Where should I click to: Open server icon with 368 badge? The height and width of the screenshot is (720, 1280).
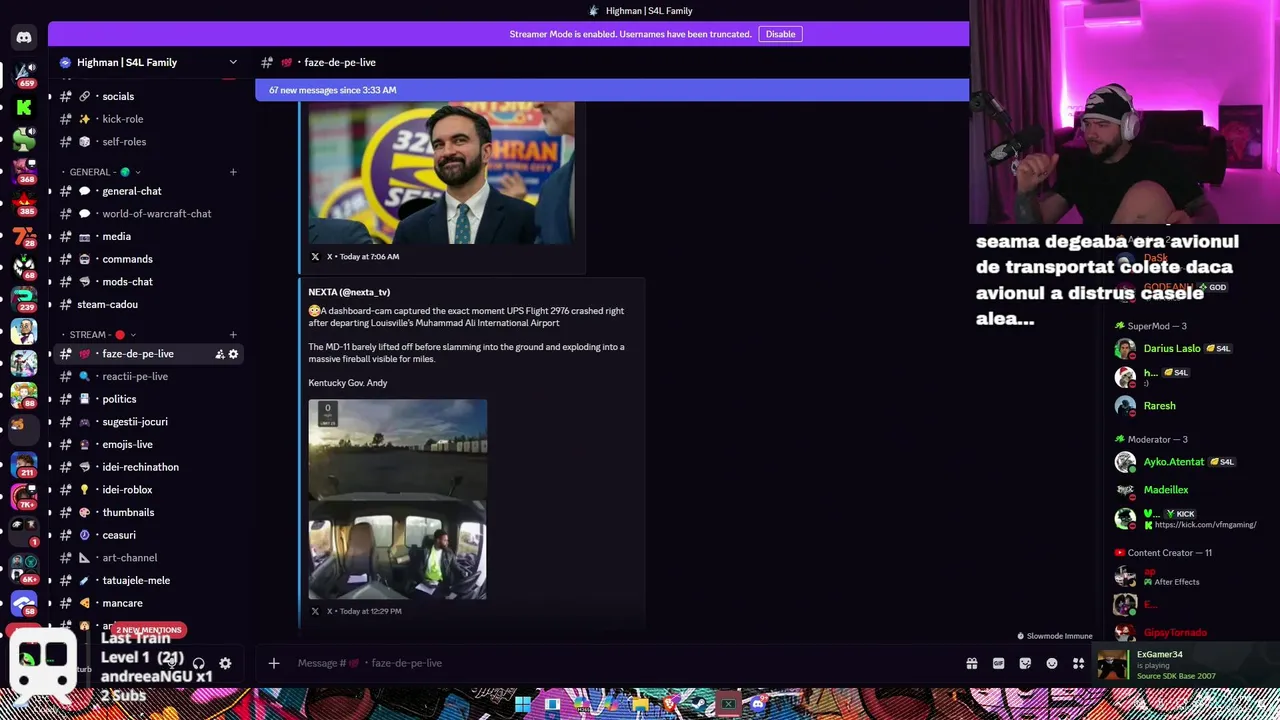click(23, 171)
